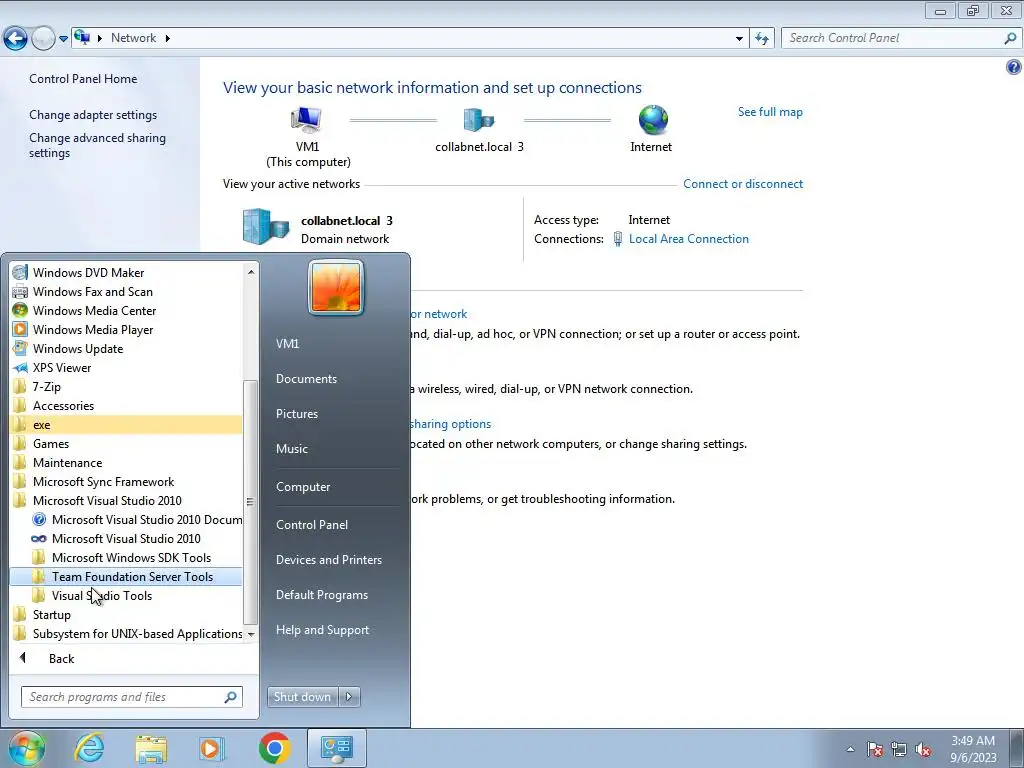
Task: Click Change advanced sharing settings
Action: (x=97, y=145)
